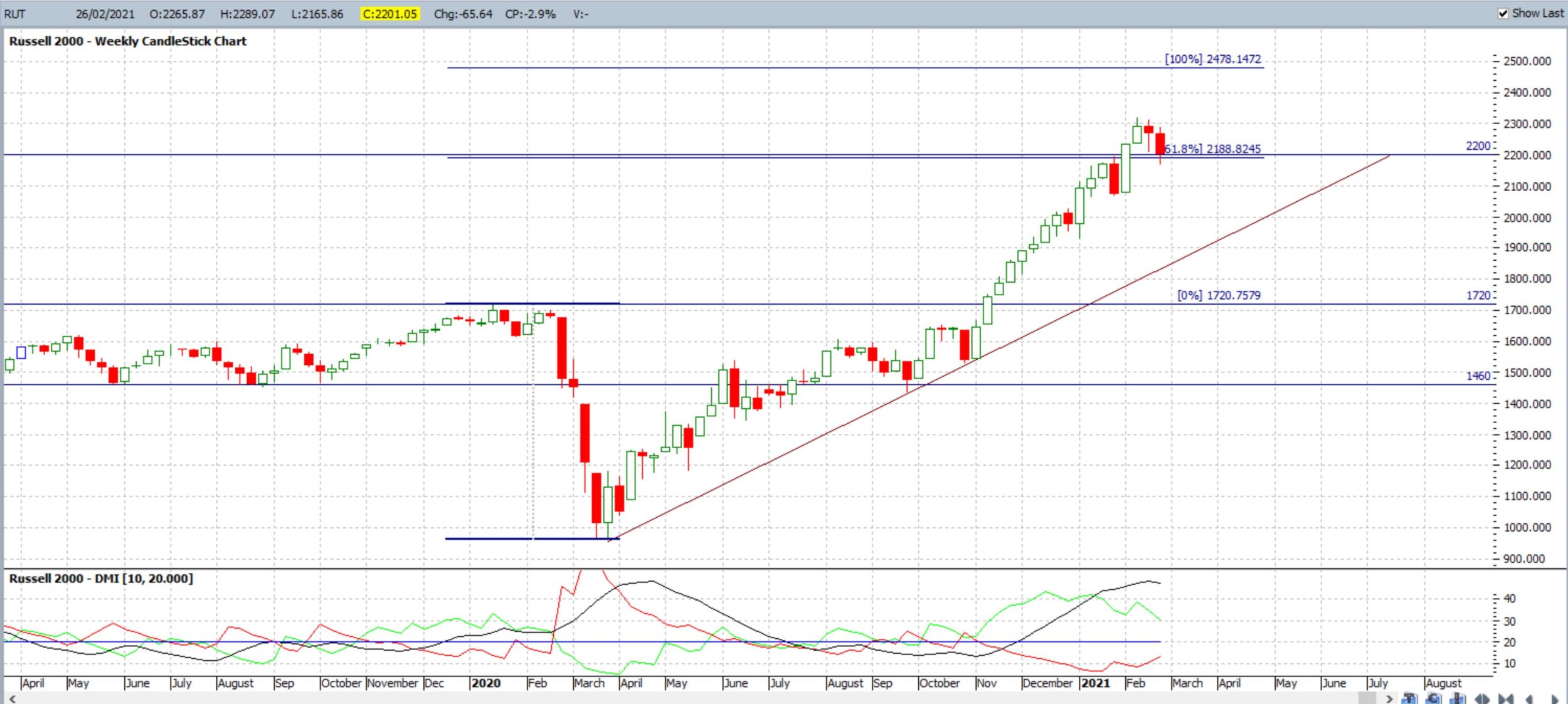Image resolution: width=1568 pixels, height=704 pixels.
Task: Click the 2020 year label on time axis
Action: [485, 683]
